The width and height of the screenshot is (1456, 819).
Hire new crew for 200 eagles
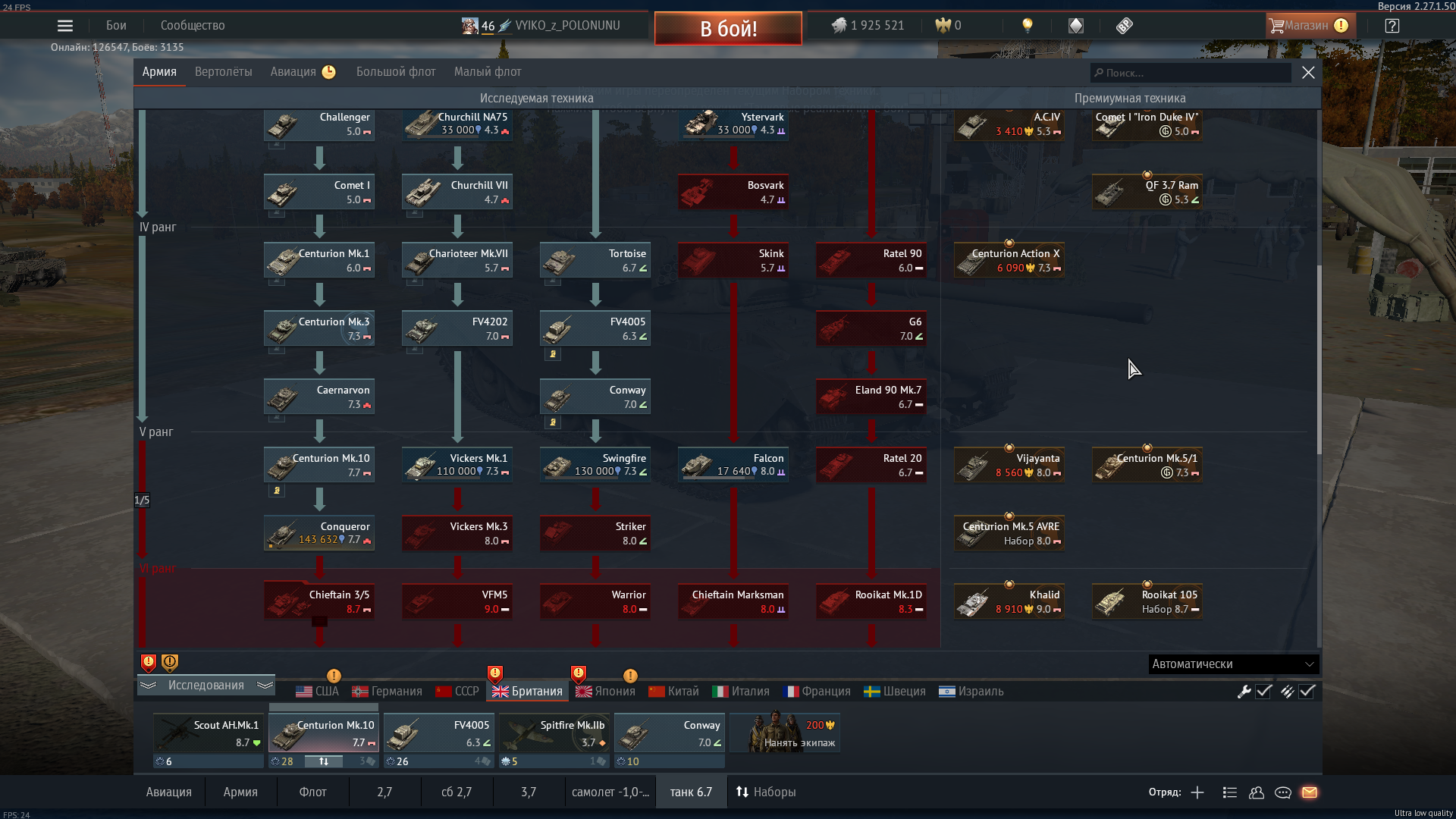coord(785,733)
